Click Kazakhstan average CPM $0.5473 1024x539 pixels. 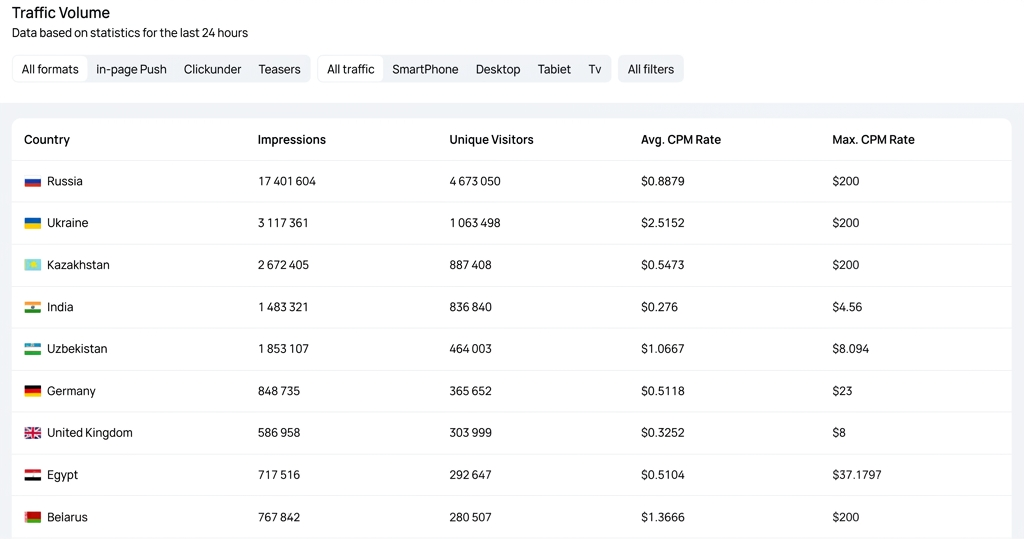coord(663,265)
